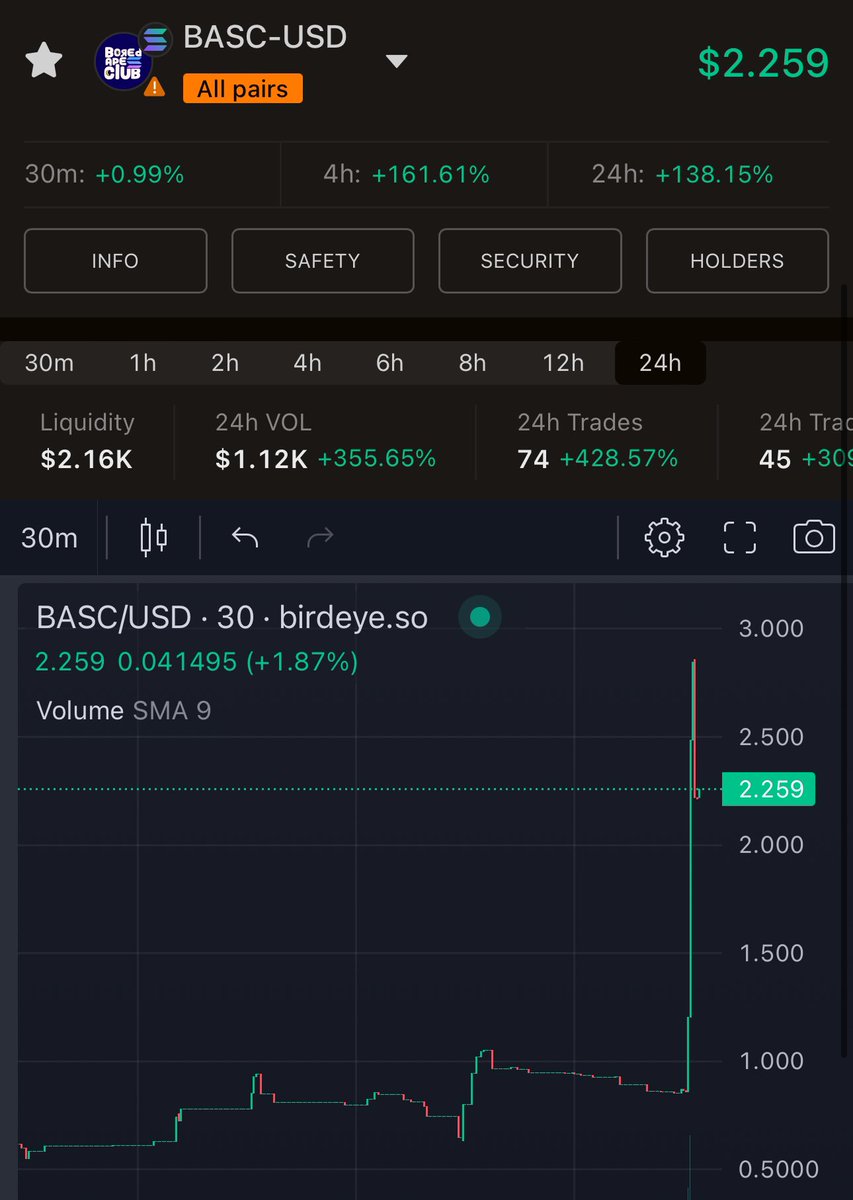Screen dimensions: 853x1200
Task: Click the 30m +0.99% change stat
Action: coord(104,175)
